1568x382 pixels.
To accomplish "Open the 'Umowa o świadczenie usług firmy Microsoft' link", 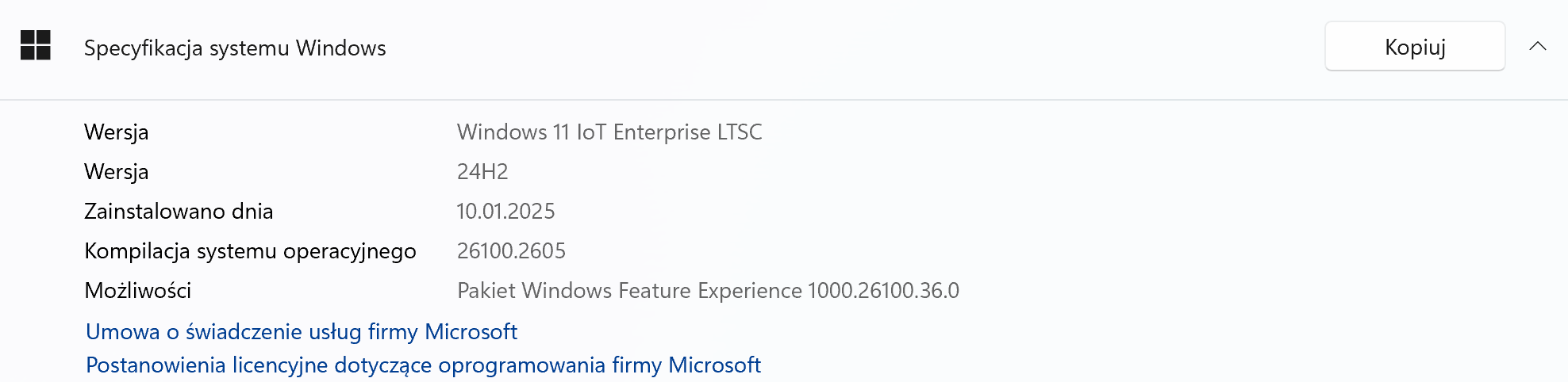I will tap(302, 331).
